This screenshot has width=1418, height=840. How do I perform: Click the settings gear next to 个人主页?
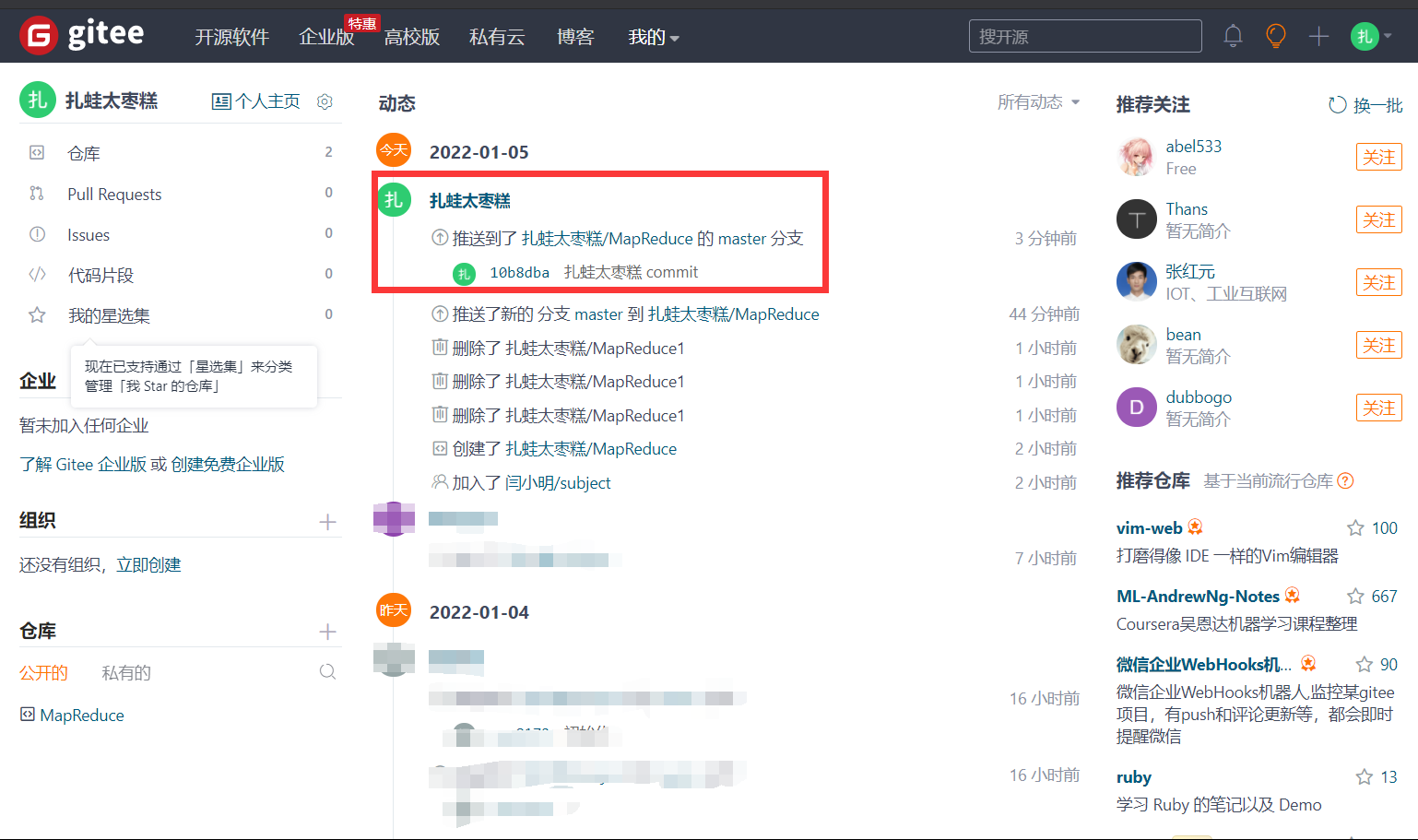325,101
